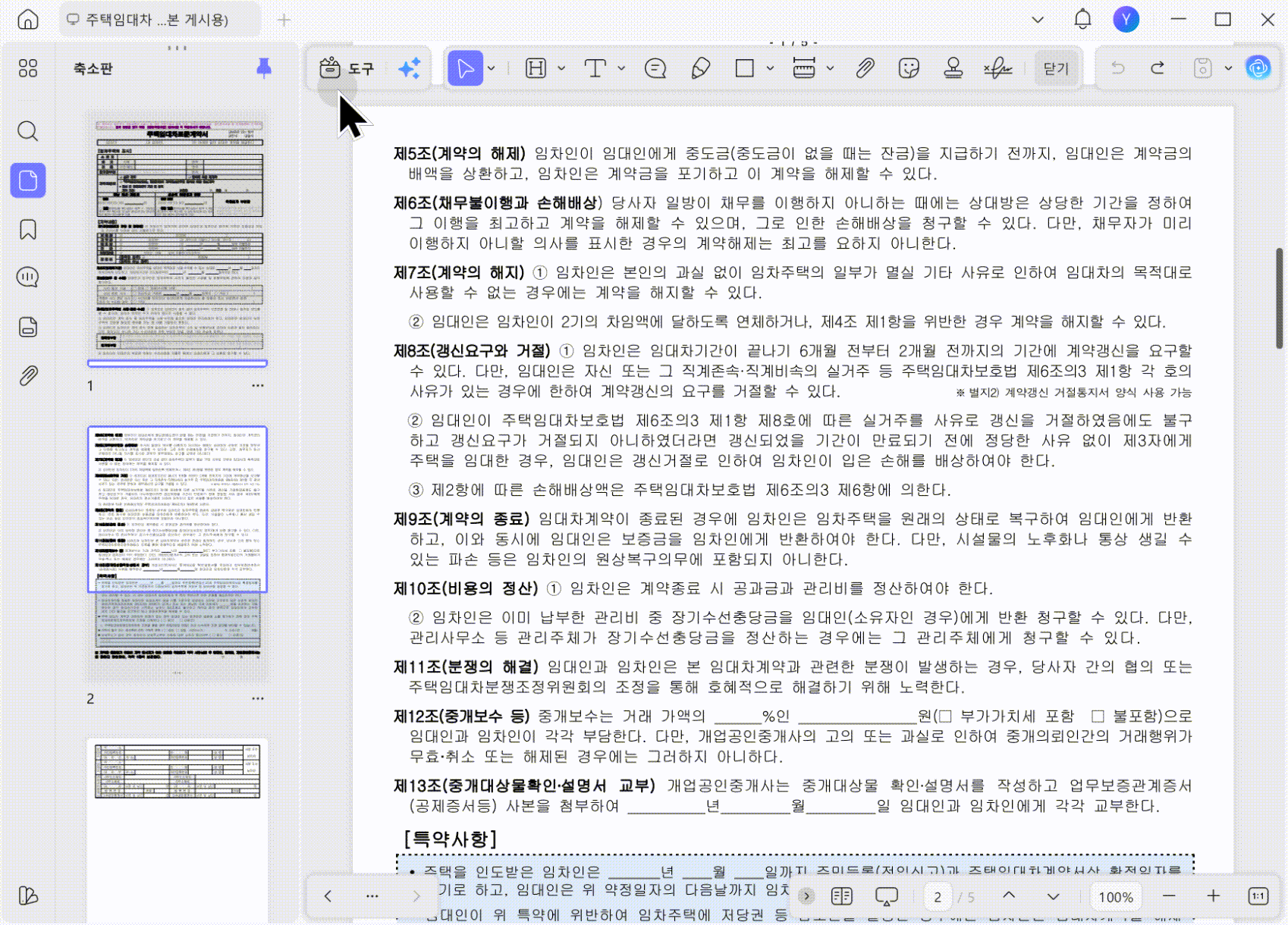Check the 부가가치세 포함 checkbox
The image size is (1288, 925).
coord(945,716)
